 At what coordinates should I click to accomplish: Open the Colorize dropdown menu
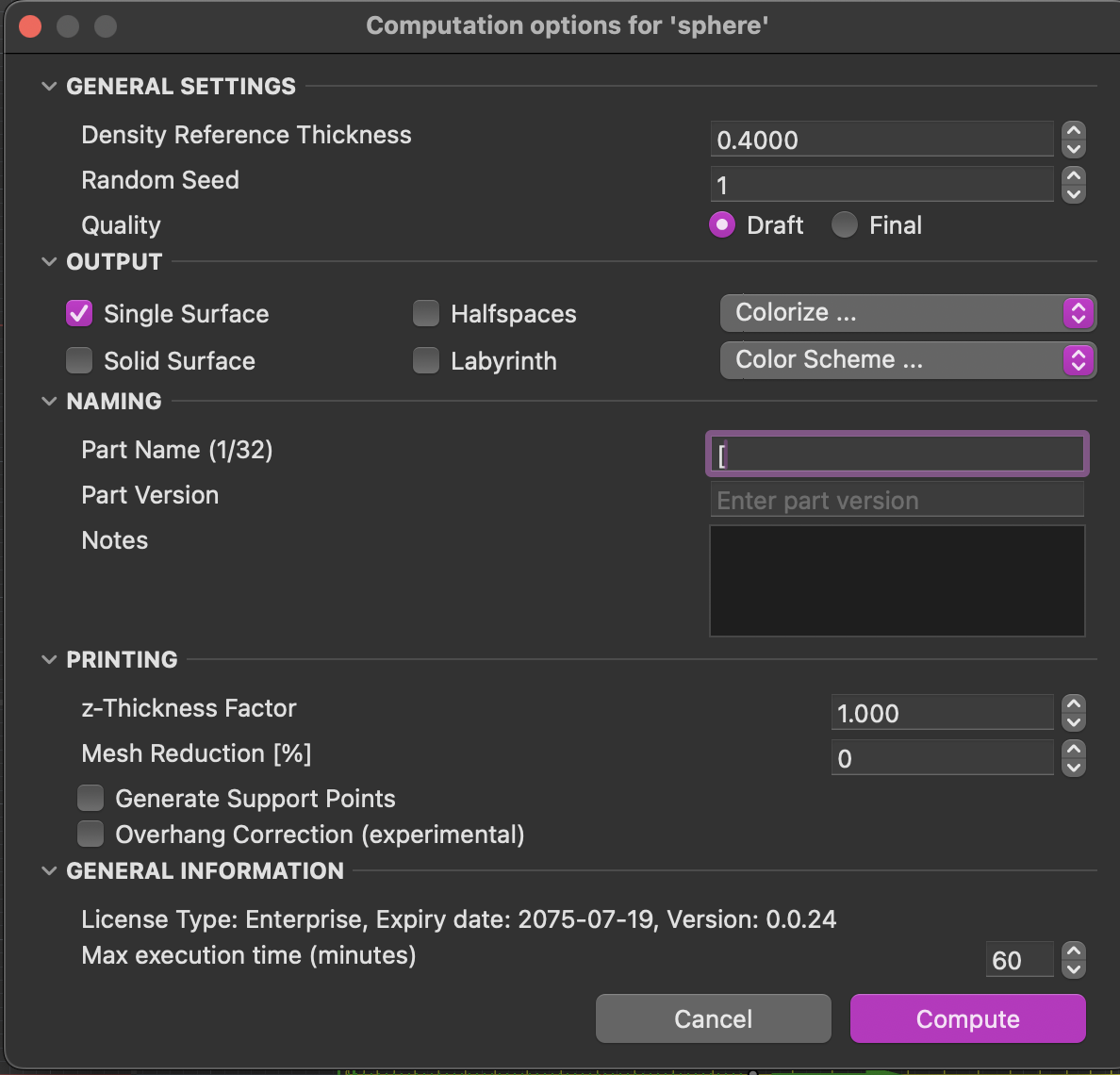(907, 313)
